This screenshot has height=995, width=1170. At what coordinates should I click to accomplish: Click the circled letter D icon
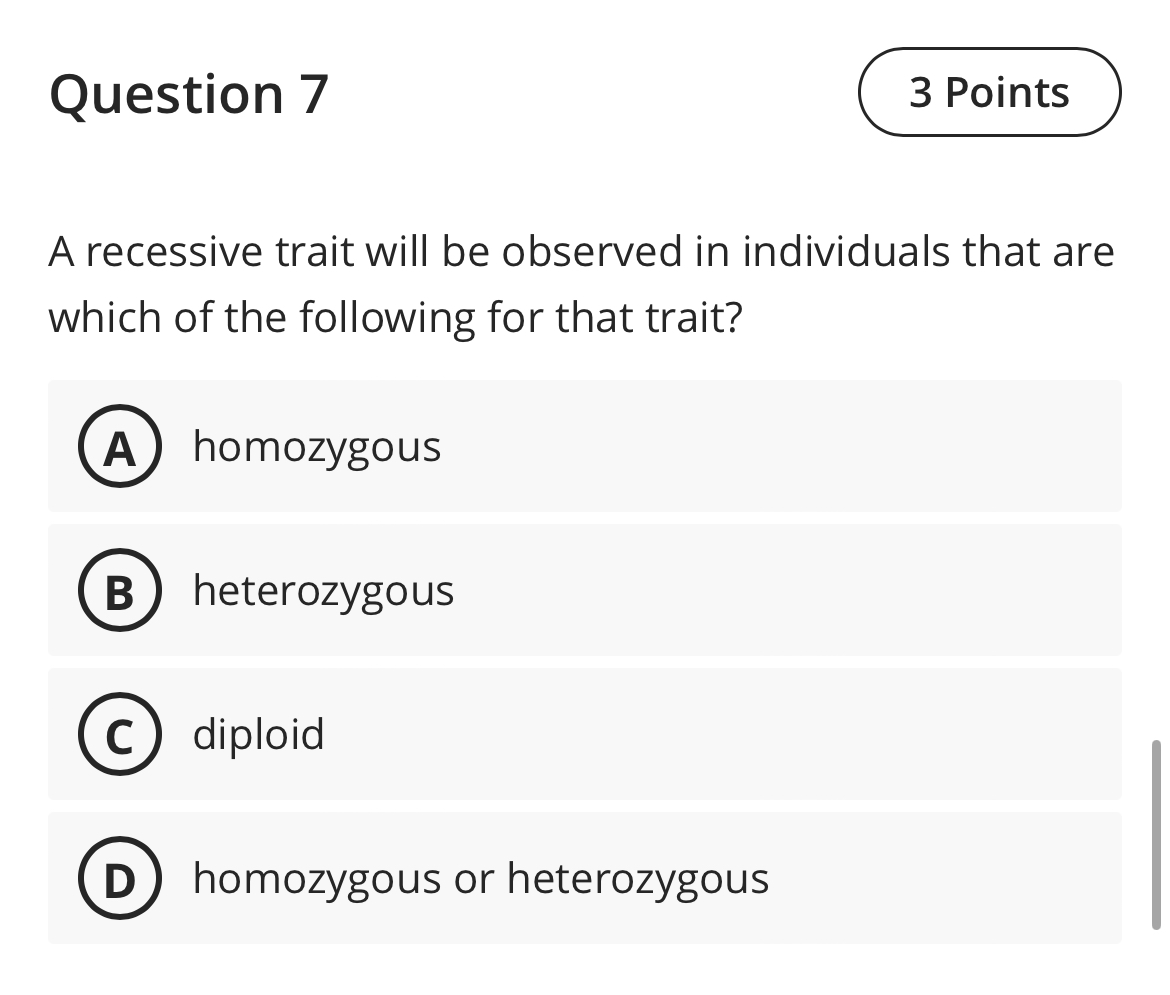click(x=119, y=878)
